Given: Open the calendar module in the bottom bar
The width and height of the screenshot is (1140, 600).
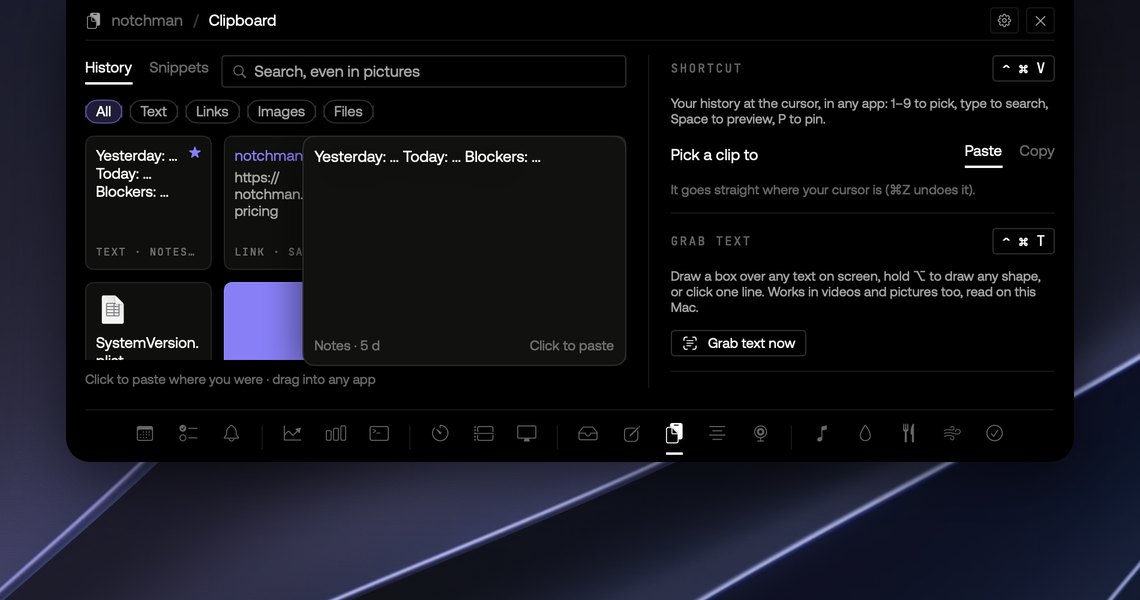Looking at the screenshot, I should click(x=145, y=433).
